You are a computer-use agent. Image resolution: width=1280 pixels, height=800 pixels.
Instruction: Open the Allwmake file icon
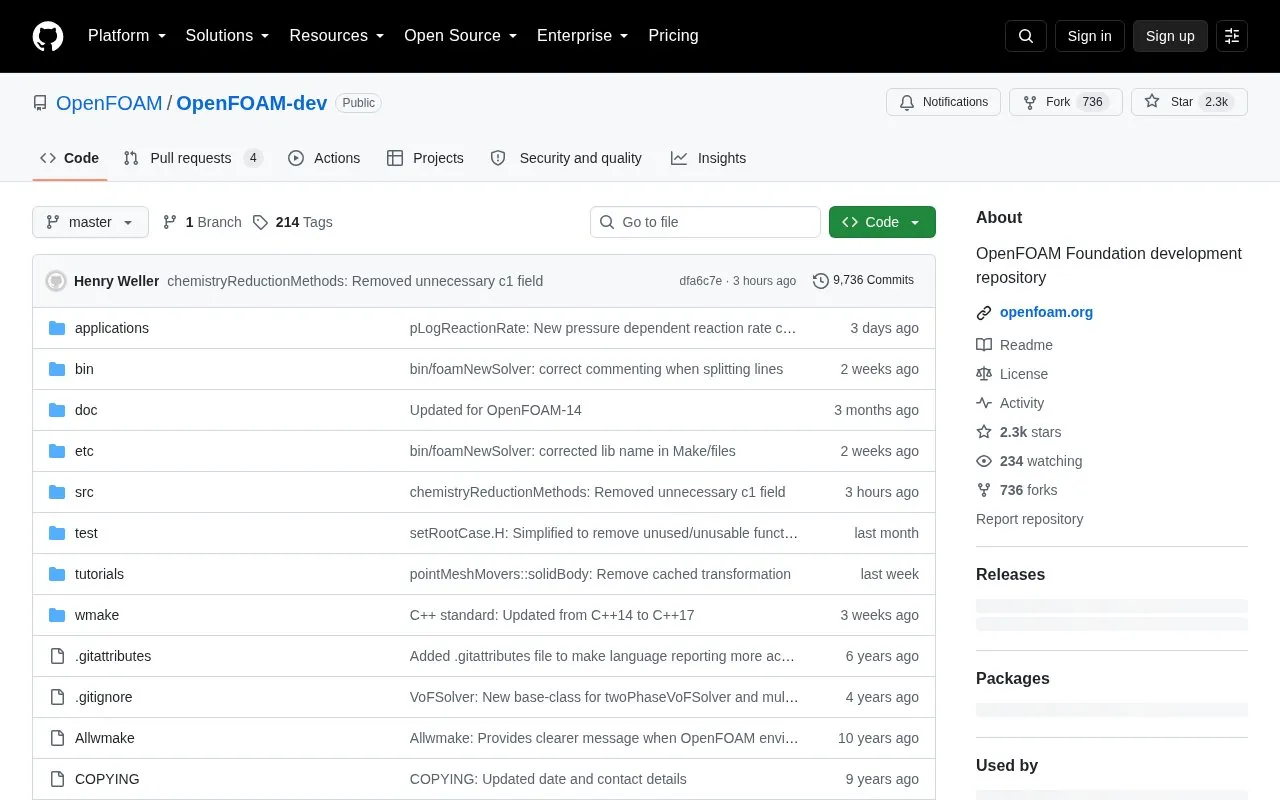57,738
